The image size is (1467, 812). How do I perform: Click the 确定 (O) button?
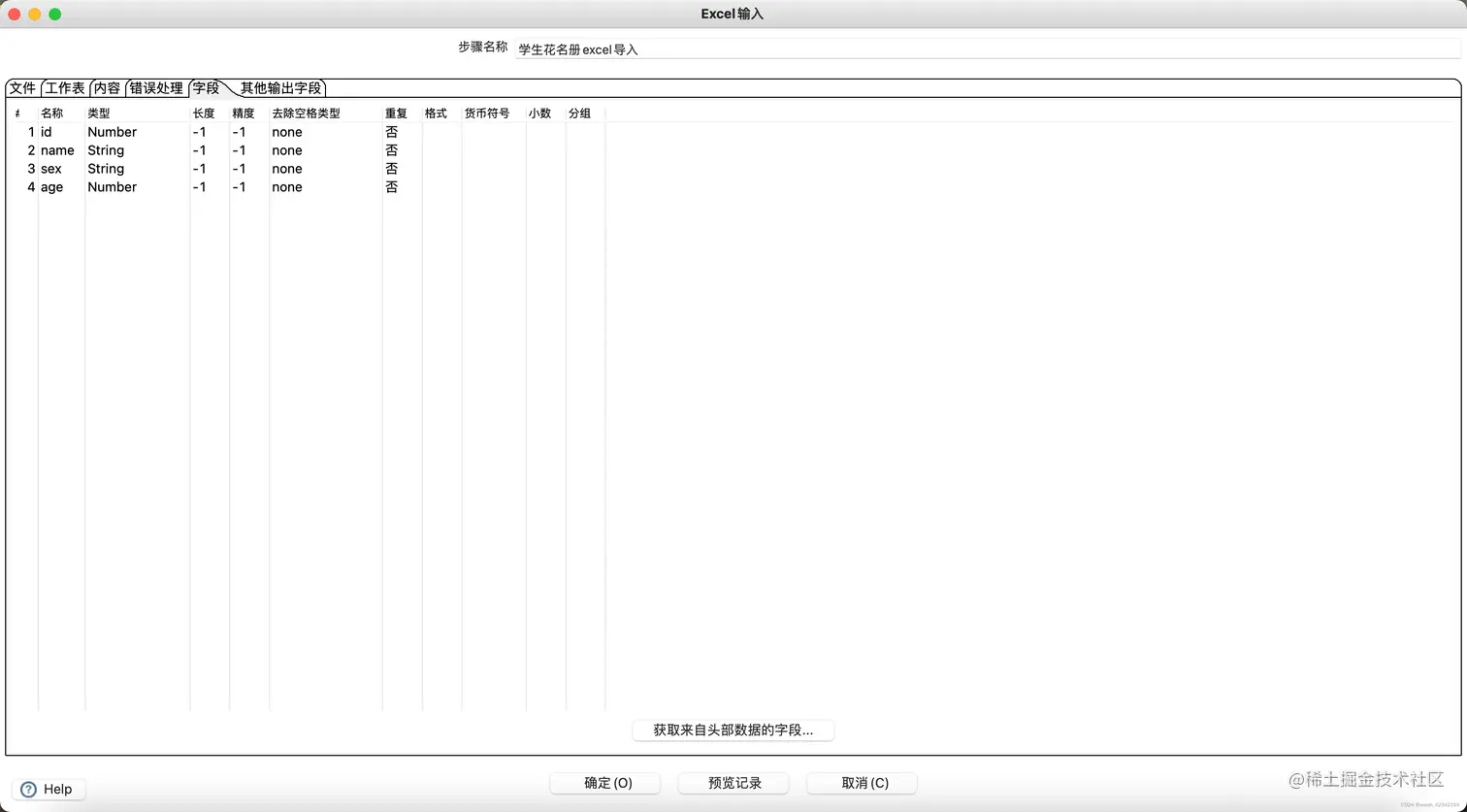pyautogui.click(x=605, y=783)
